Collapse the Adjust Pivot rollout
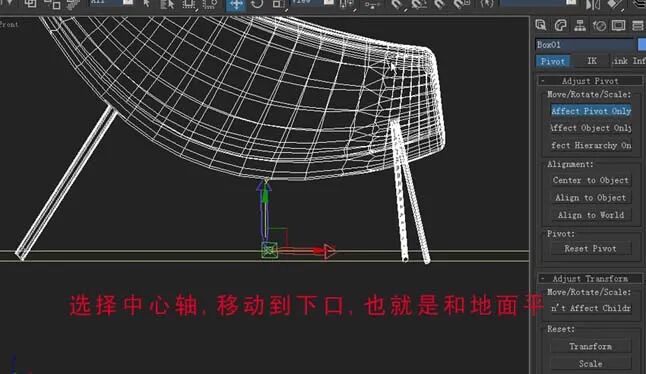 [x=590, y=81]
